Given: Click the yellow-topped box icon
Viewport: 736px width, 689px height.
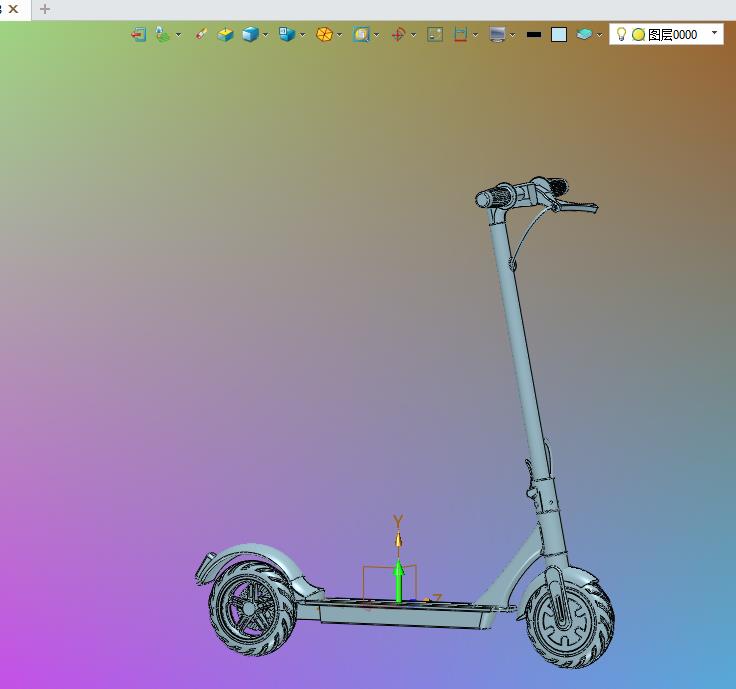Looking at the screenshot, I should point(225,35).
